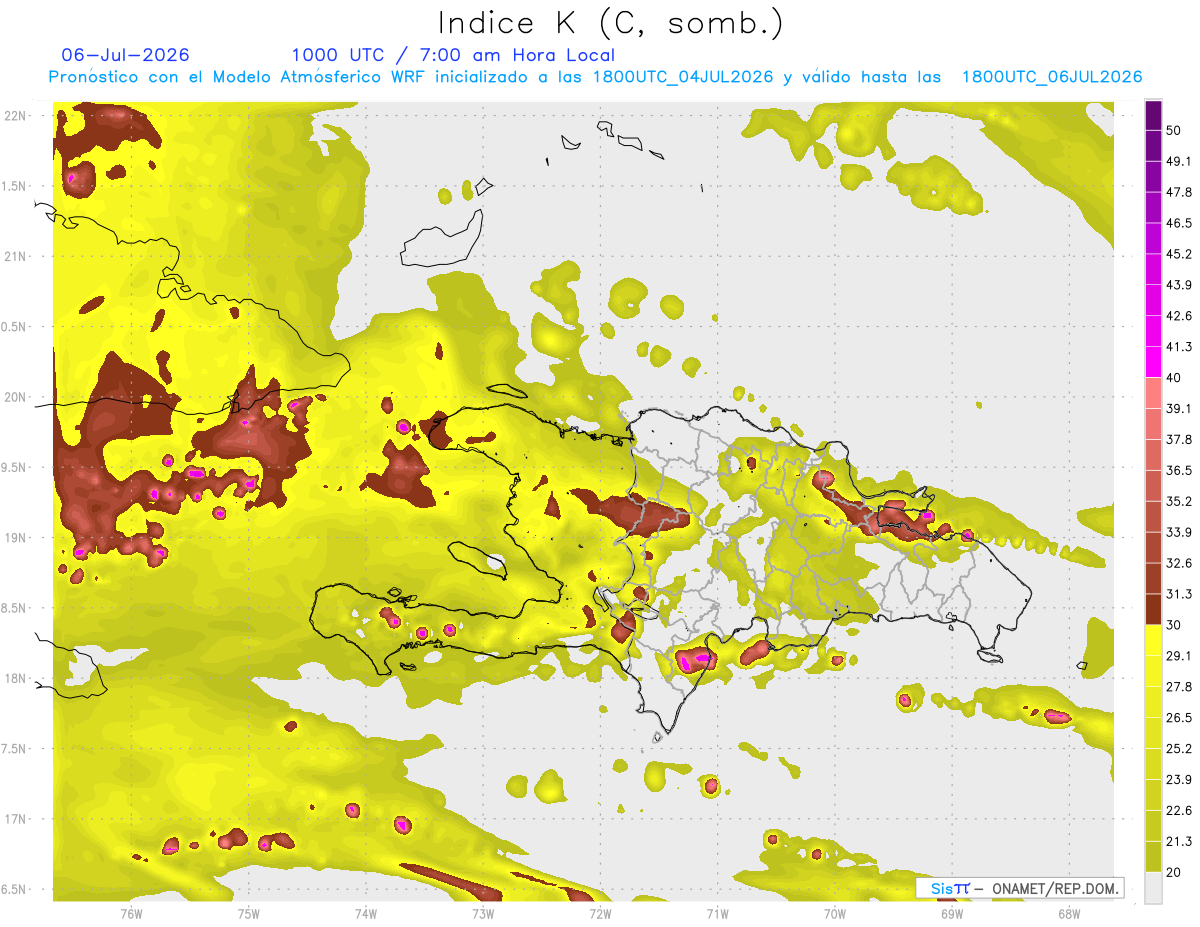Pick the dark purple swatch topping the colorbar

click(1153, 115)
